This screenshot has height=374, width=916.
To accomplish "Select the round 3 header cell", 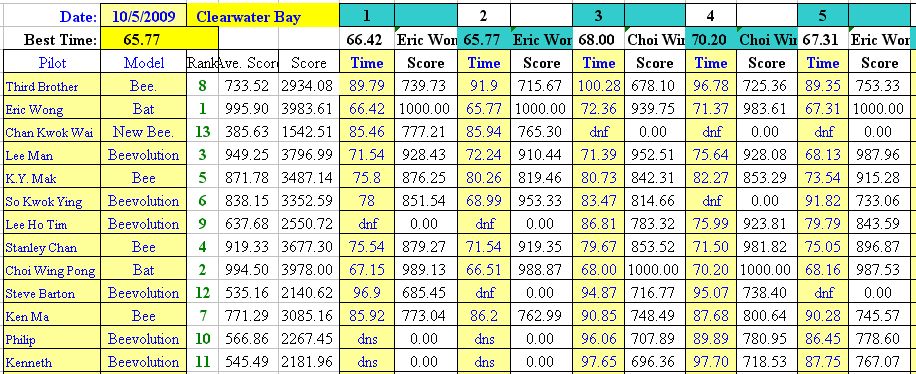I will click(599, 16).
